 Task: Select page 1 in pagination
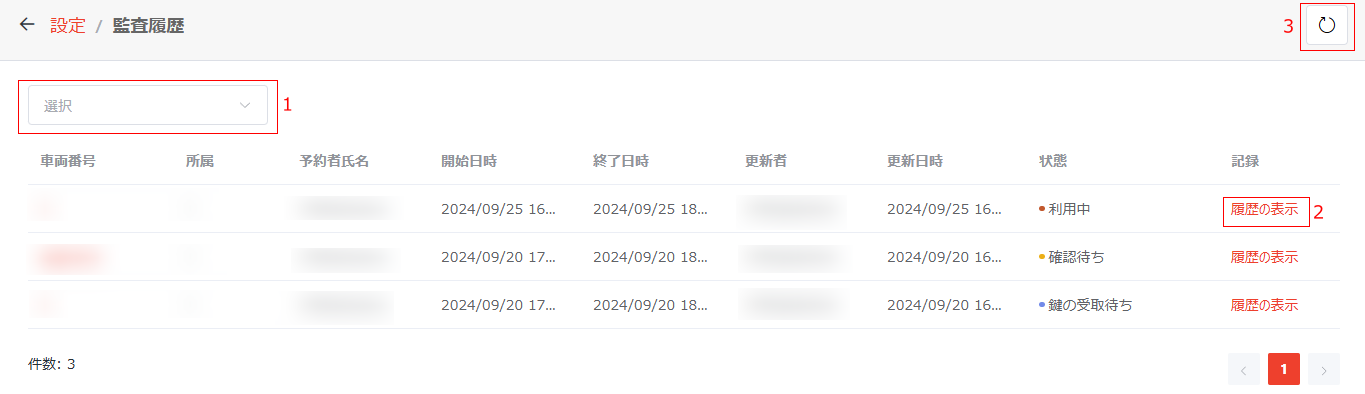tap(1283, 369)
